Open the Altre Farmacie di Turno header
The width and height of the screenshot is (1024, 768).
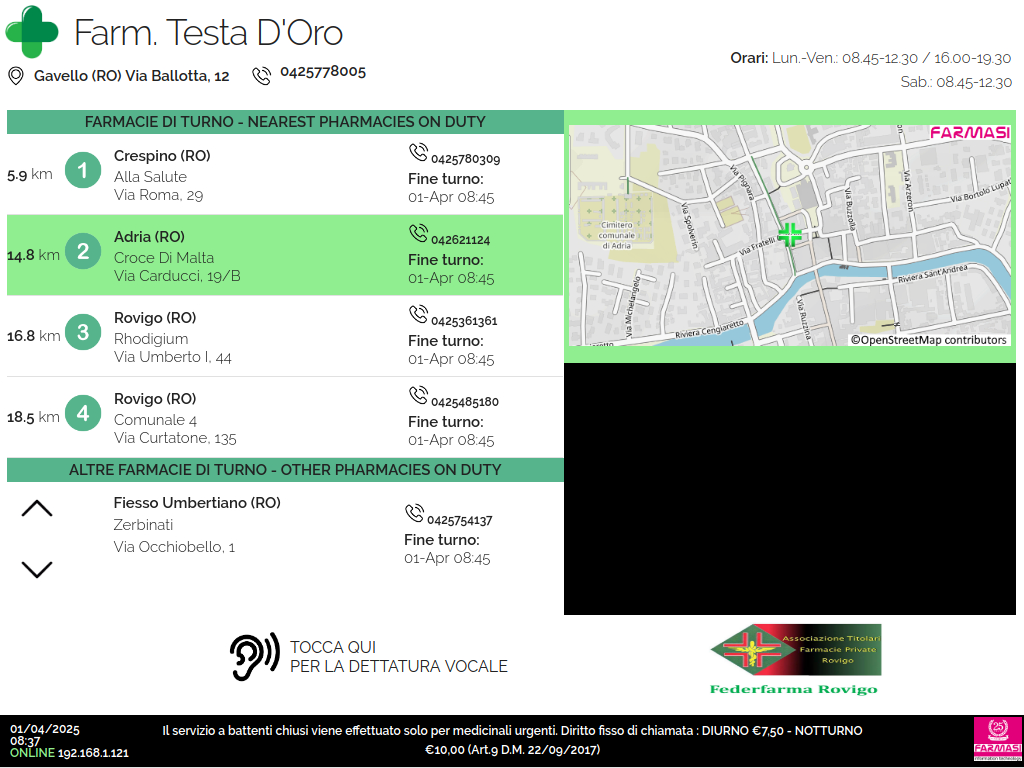point(285,470)
